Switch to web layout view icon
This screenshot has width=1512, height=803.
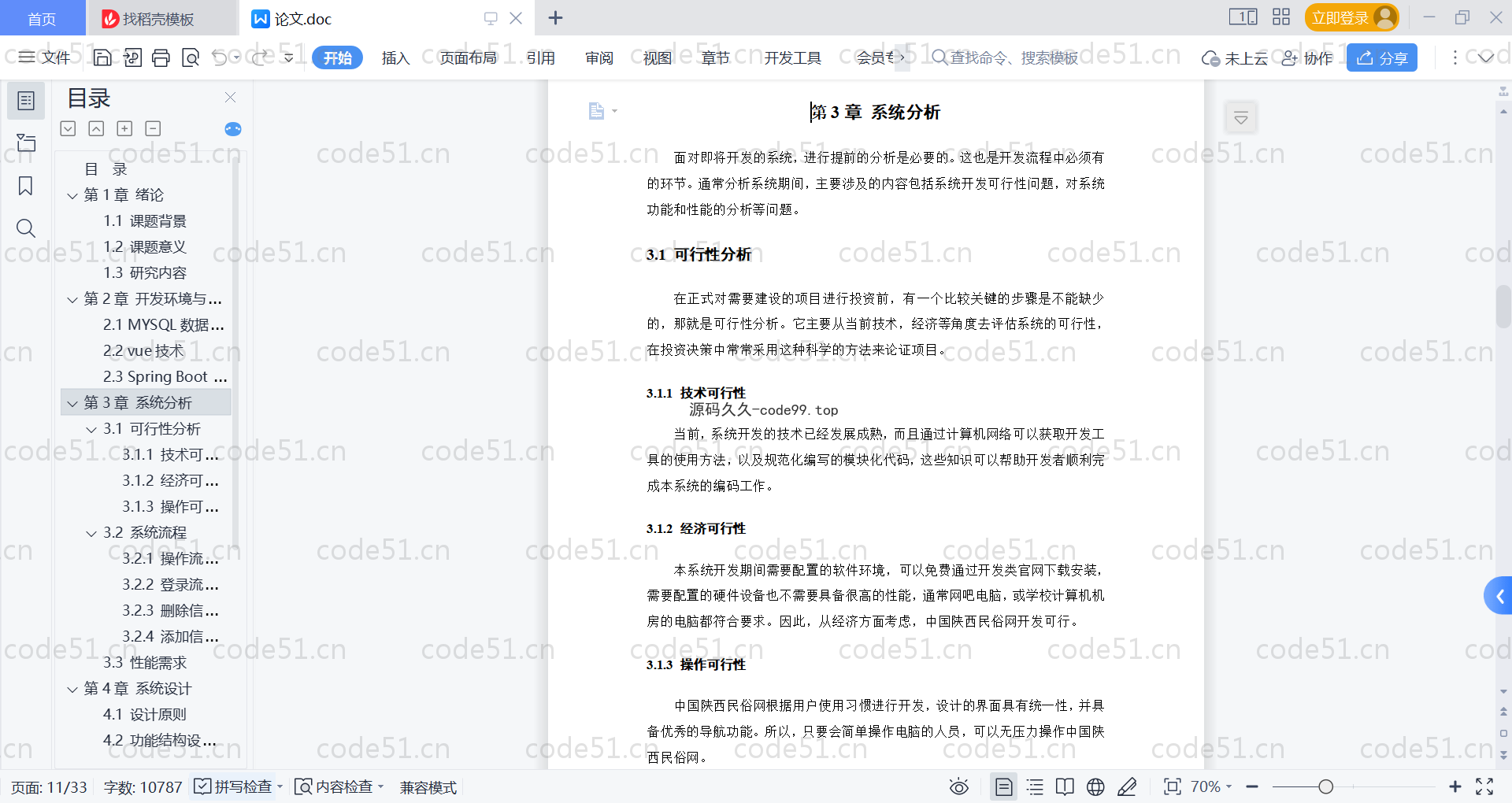1095,786
